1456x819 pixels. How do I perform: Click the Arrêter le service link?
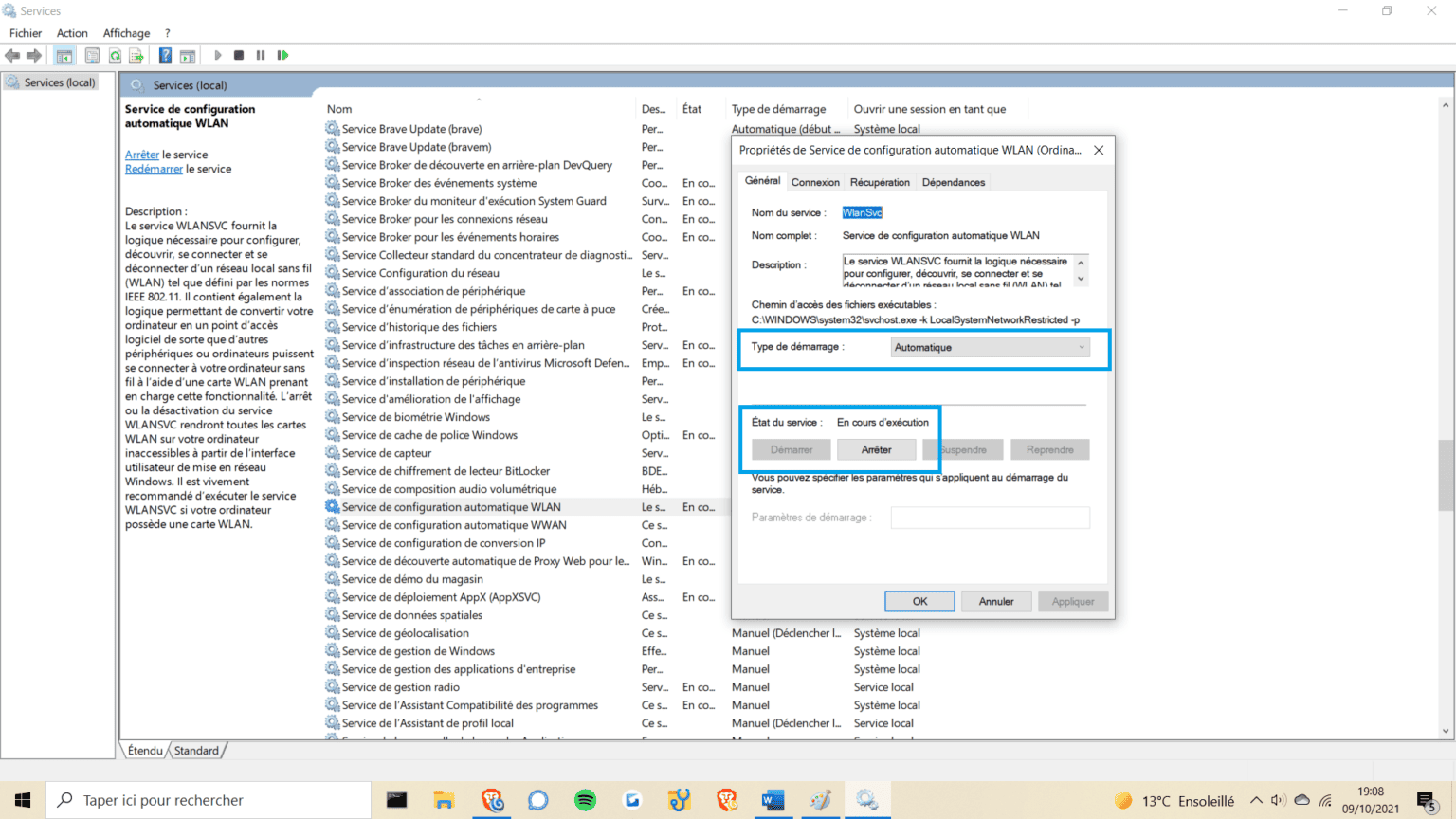pos(142,155)
